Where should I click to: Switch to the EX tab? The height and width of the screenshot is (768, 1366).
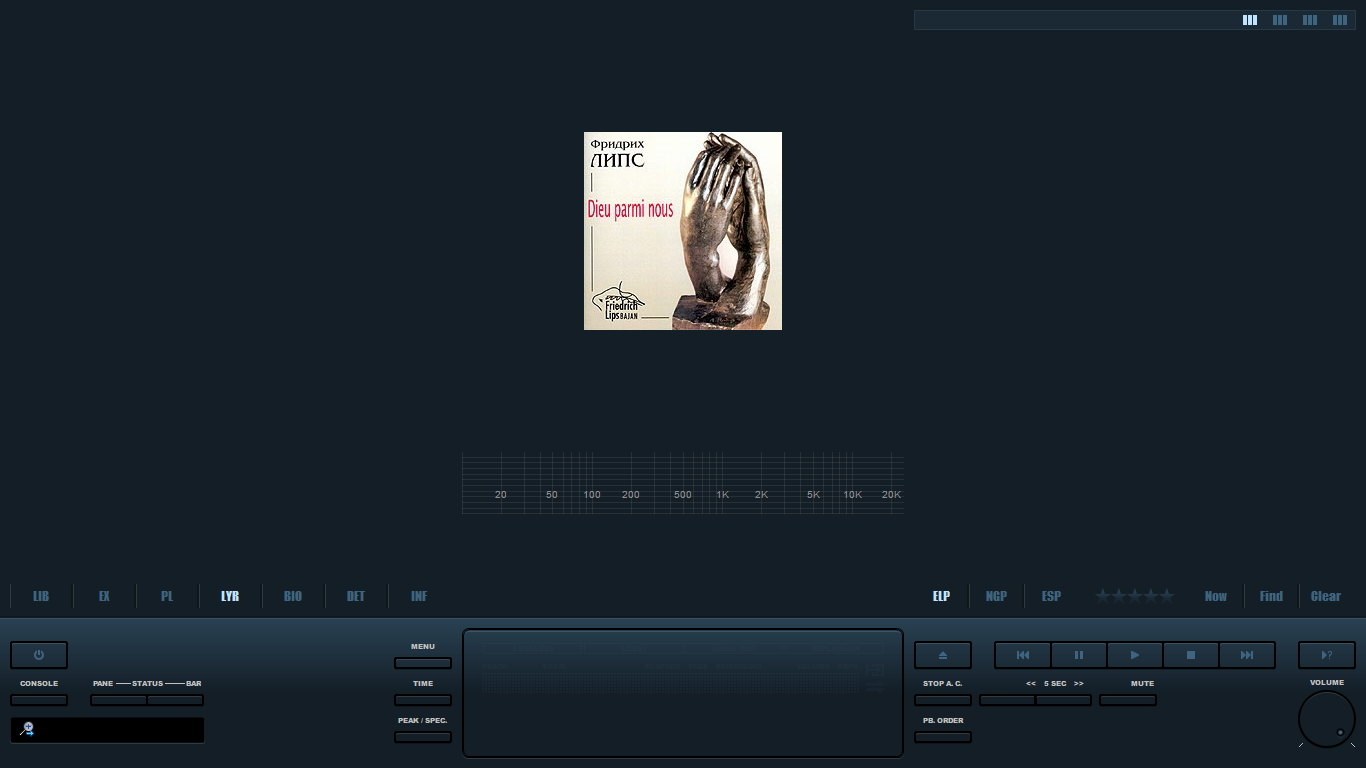[104, 596]
